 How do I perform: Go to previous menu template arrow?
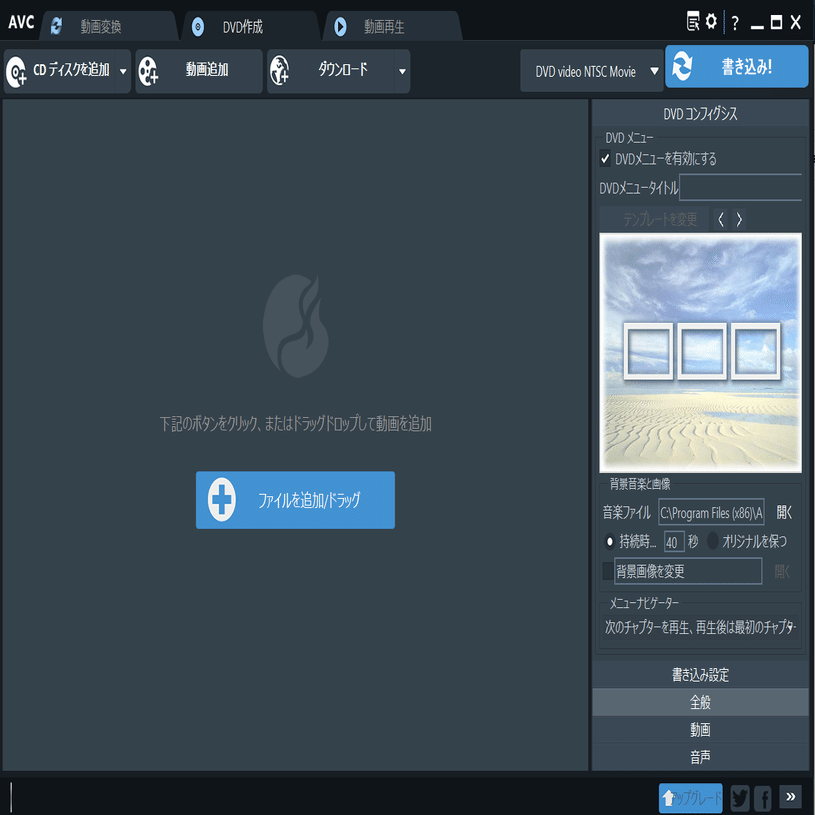[x=721, y=219]
